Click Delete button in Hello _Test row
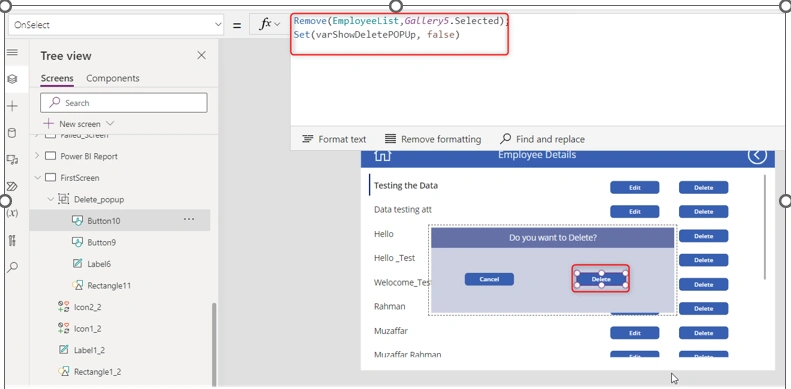791x389 pixels. (703, 260)
